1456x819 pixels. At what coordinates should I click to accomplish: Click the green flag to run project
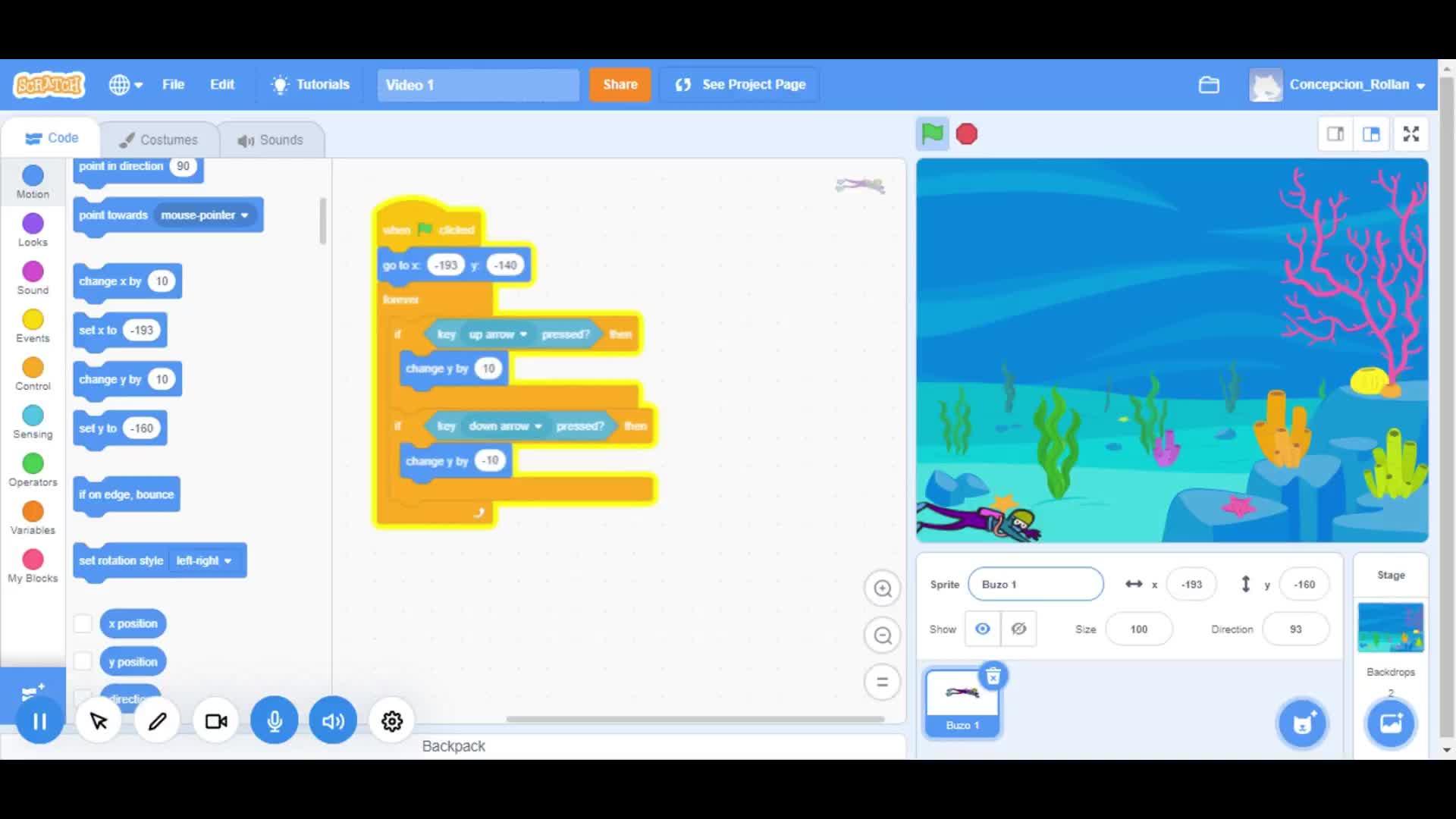[932, 134]
